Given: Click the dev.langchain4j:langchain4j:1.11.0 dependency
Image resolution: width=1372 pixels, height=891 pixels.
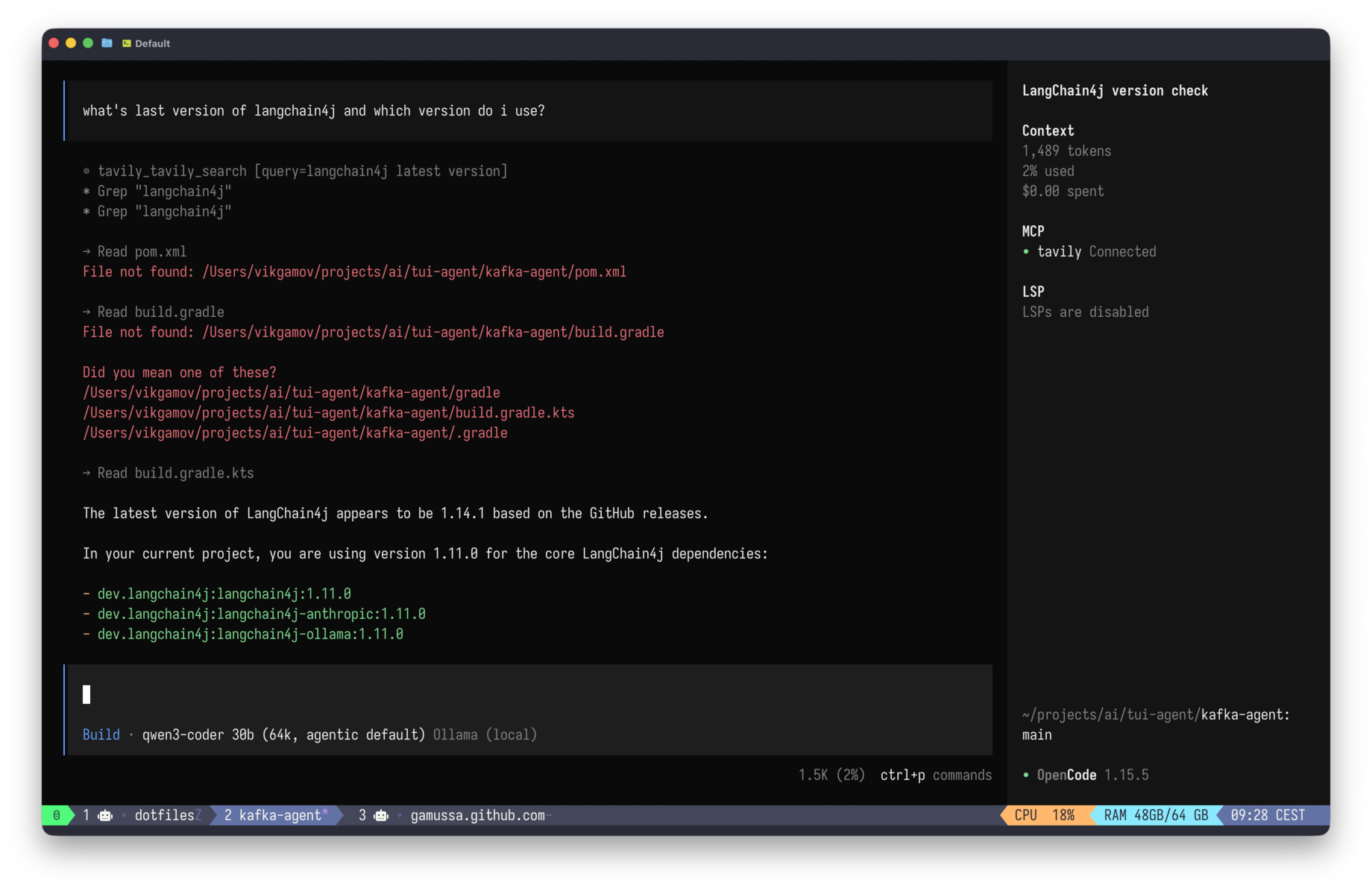Looking at the screenshot, I should pos(224,594).
